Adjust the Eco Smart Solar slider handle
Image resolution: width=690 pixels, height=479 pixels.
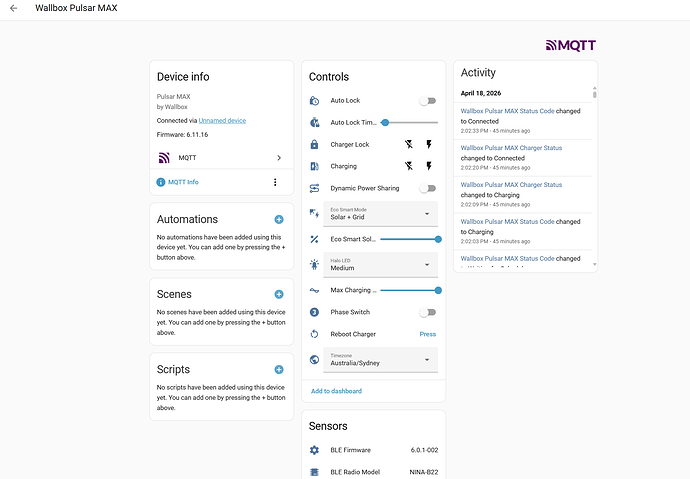pyautogui.click(x=438, y=239)
